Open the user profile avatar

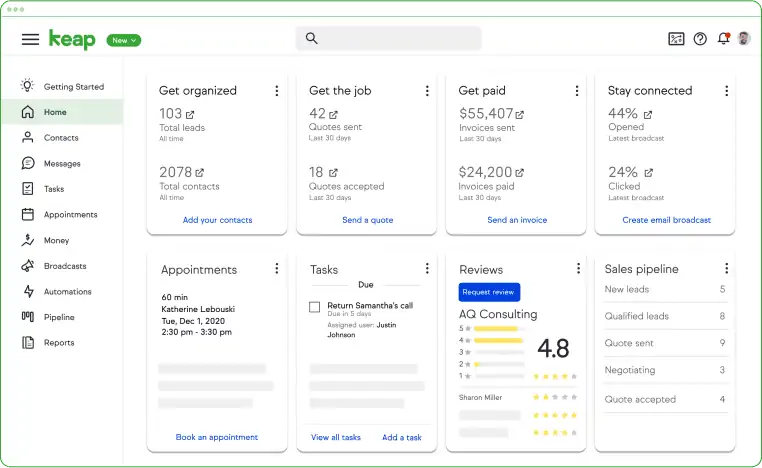(744, 38)
